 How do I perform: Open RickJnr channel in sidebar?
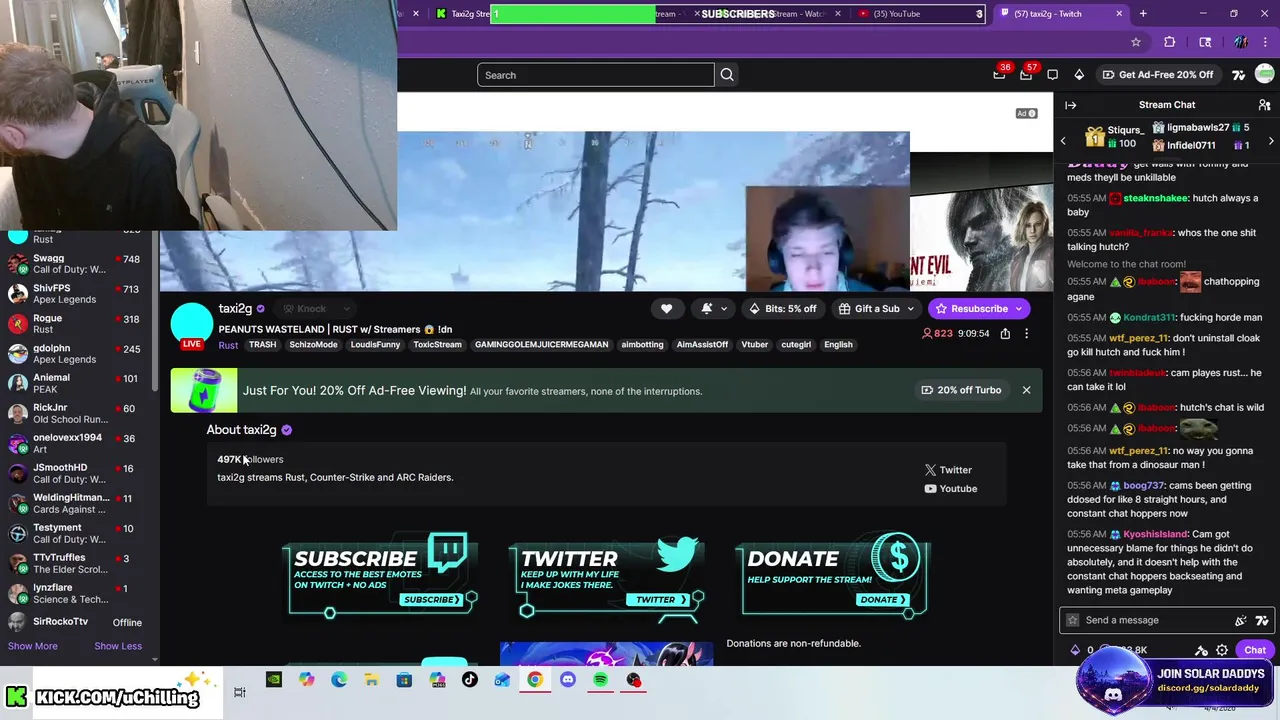pos(76,414)
